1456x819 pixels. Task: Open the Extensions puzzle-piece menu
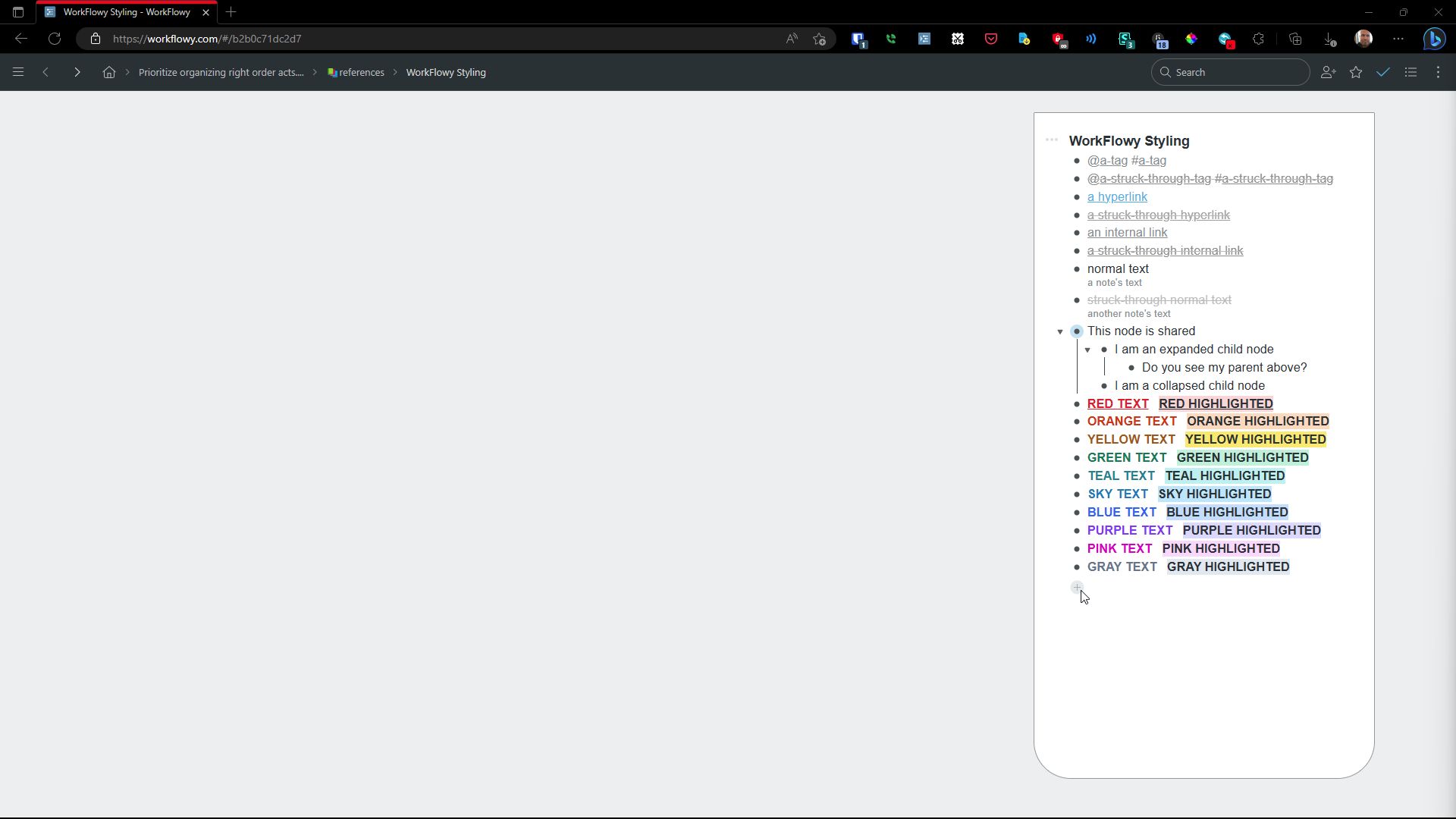pyautogui.click(x=1258, y=39)
